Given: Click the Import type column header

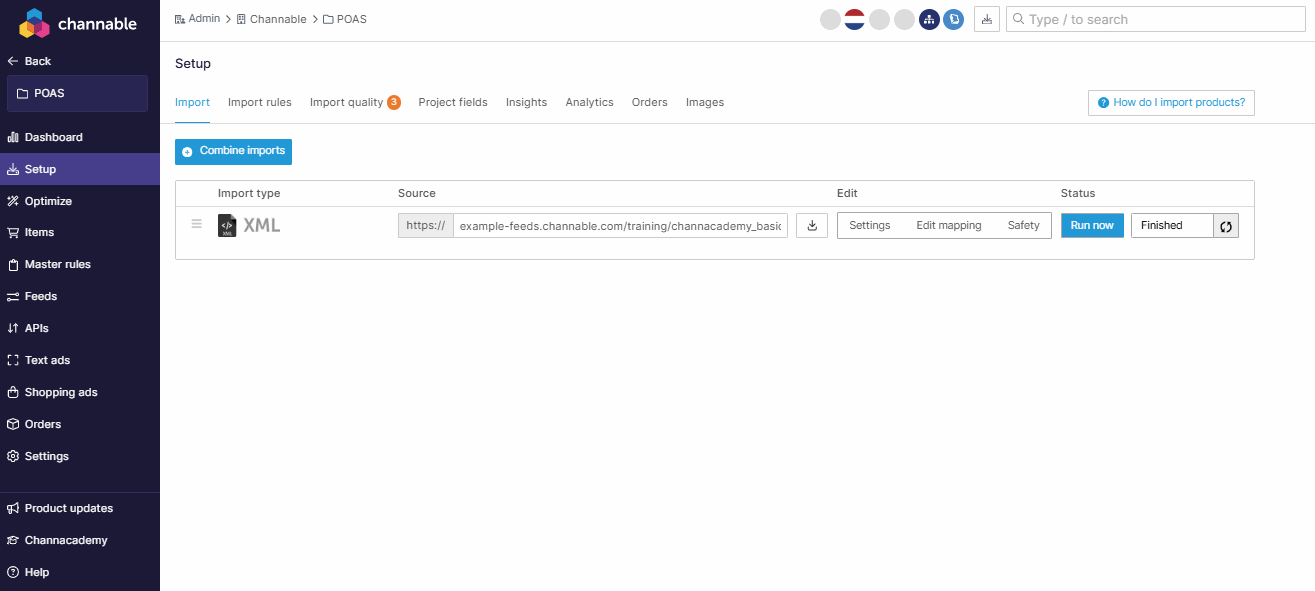Looking at the screenshot, I should tap(249, 193).
